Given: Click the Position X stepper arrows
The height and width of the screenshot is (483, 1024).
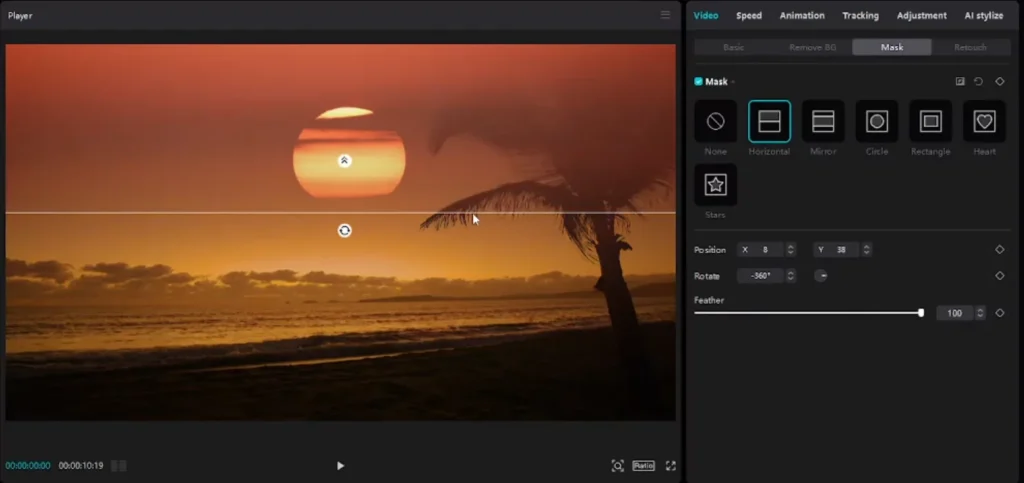Looking at the screenshot, I should coord(791,249).
